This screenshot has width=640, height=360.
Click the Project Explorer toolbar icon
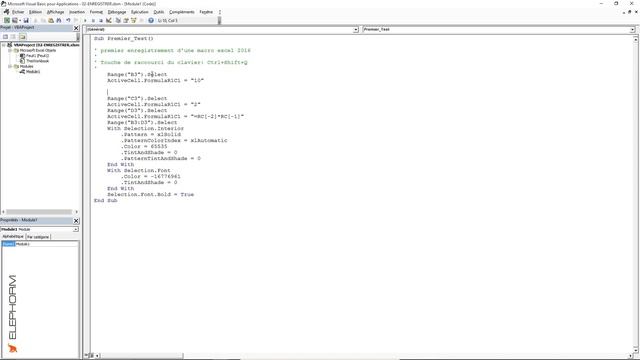point(118,20)
